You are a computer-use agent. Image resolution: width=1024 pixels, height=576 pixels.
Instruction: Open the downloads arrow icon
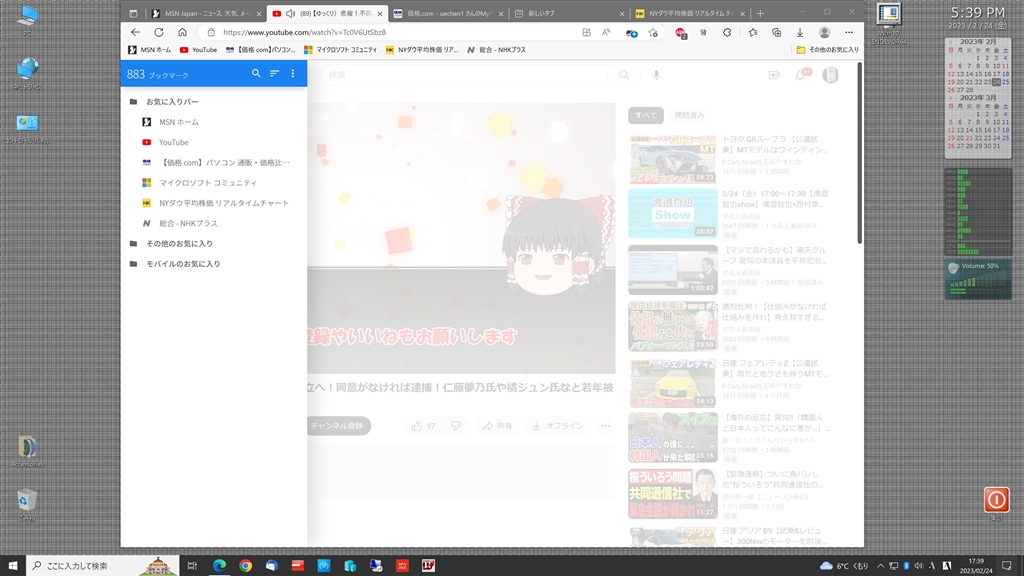799,33
